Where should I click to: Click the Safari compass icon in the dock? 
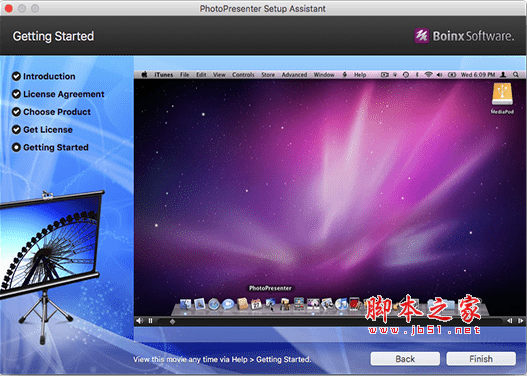coord(214,304)
